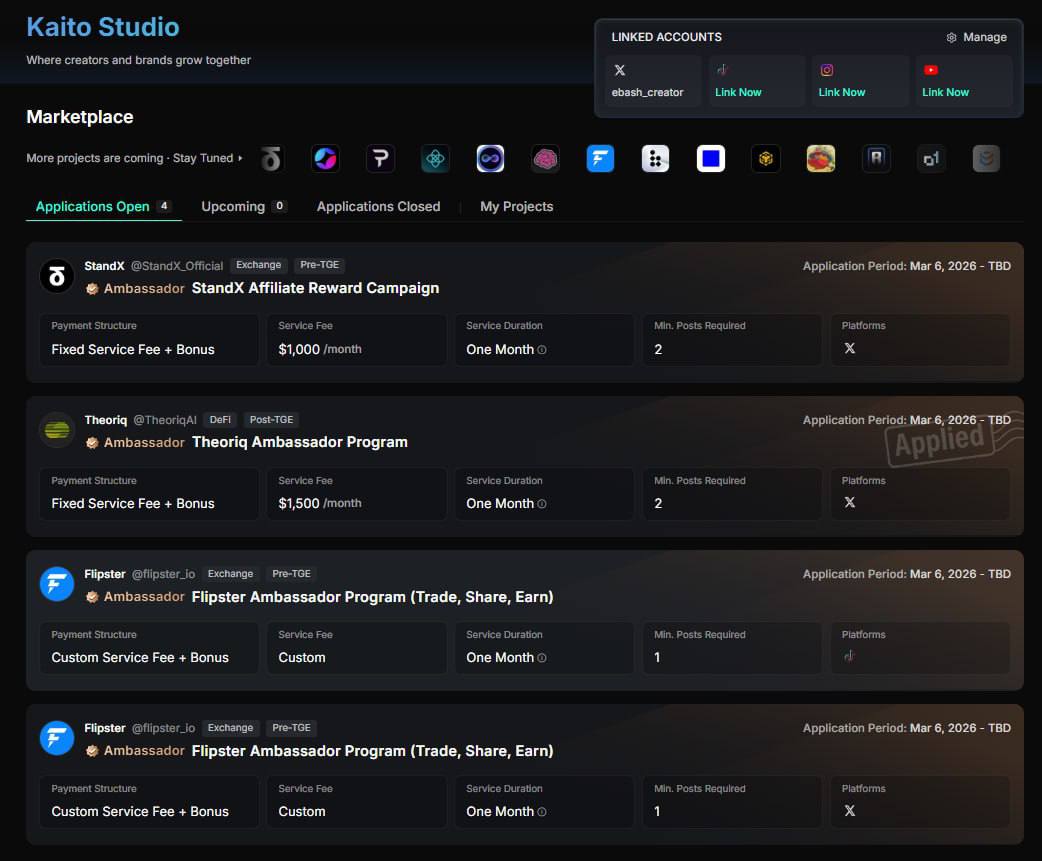Click the faded gray project icon at strip end

(x=986, y=159)
